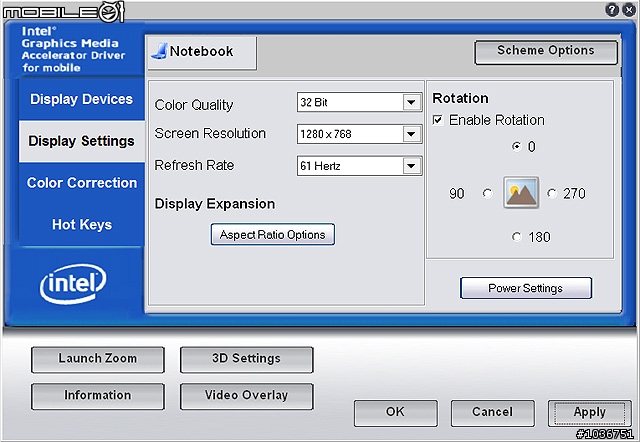Viewport: 640px width, 442px height.
Task: Click the Apply button
Action: 589,413
